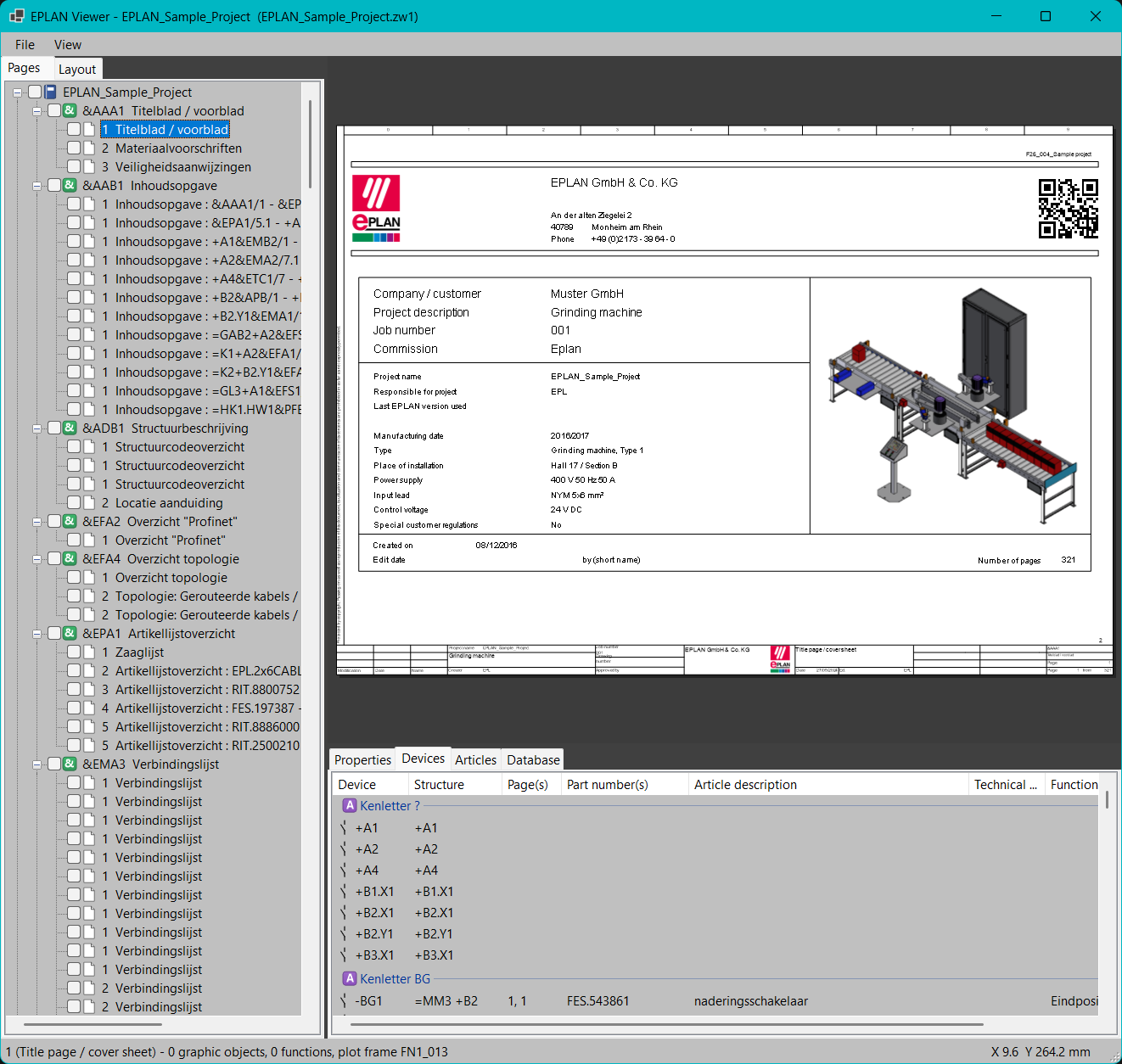
Task: Click the Kenletter BG group icon
Action: (x=350, y=978)
